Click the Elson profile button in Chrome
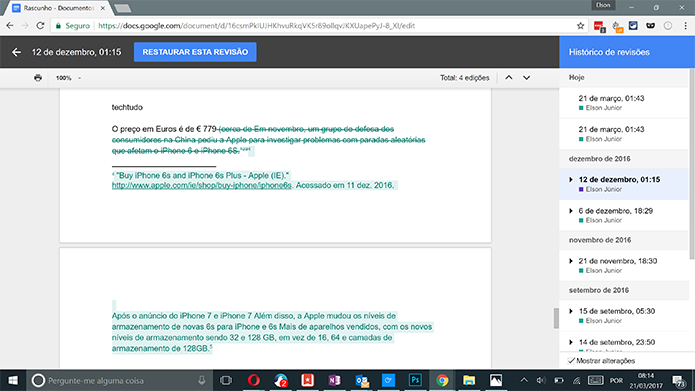The image size is (695, 391). [603, 5]
